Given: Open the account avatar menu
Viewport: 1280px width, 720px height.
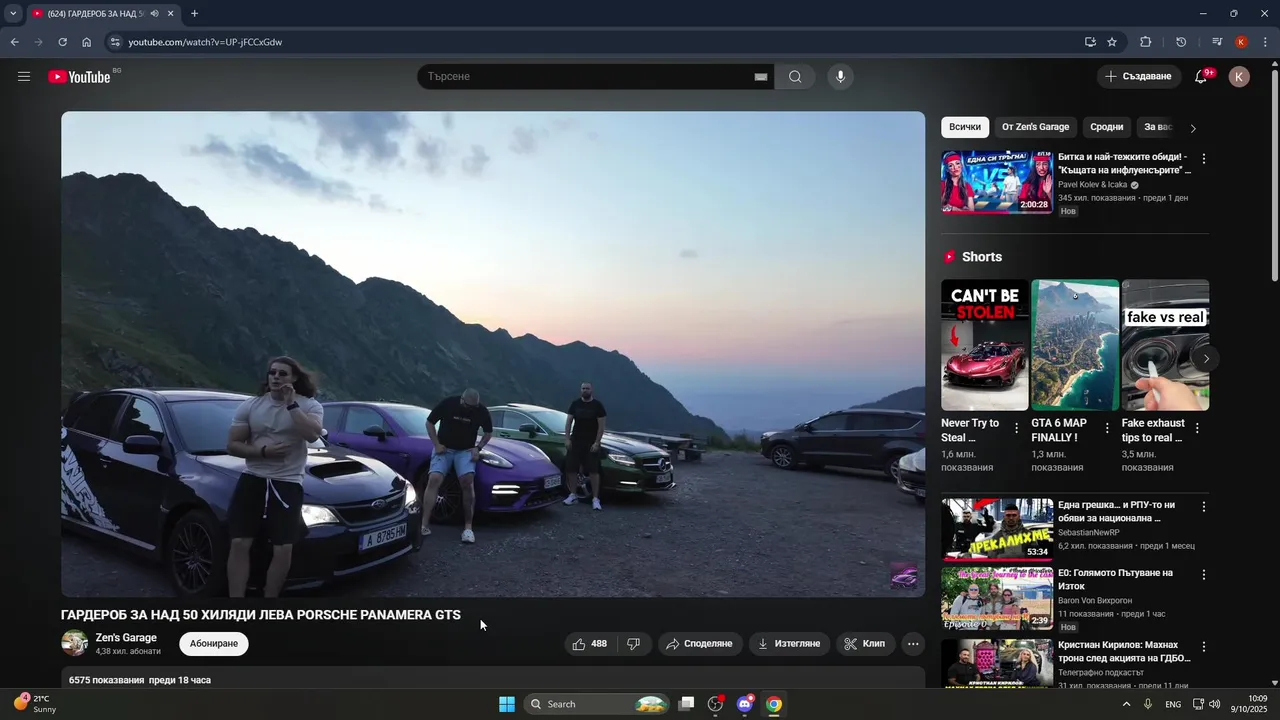Looking at the screenshot, I should [x=1239, y=77].
